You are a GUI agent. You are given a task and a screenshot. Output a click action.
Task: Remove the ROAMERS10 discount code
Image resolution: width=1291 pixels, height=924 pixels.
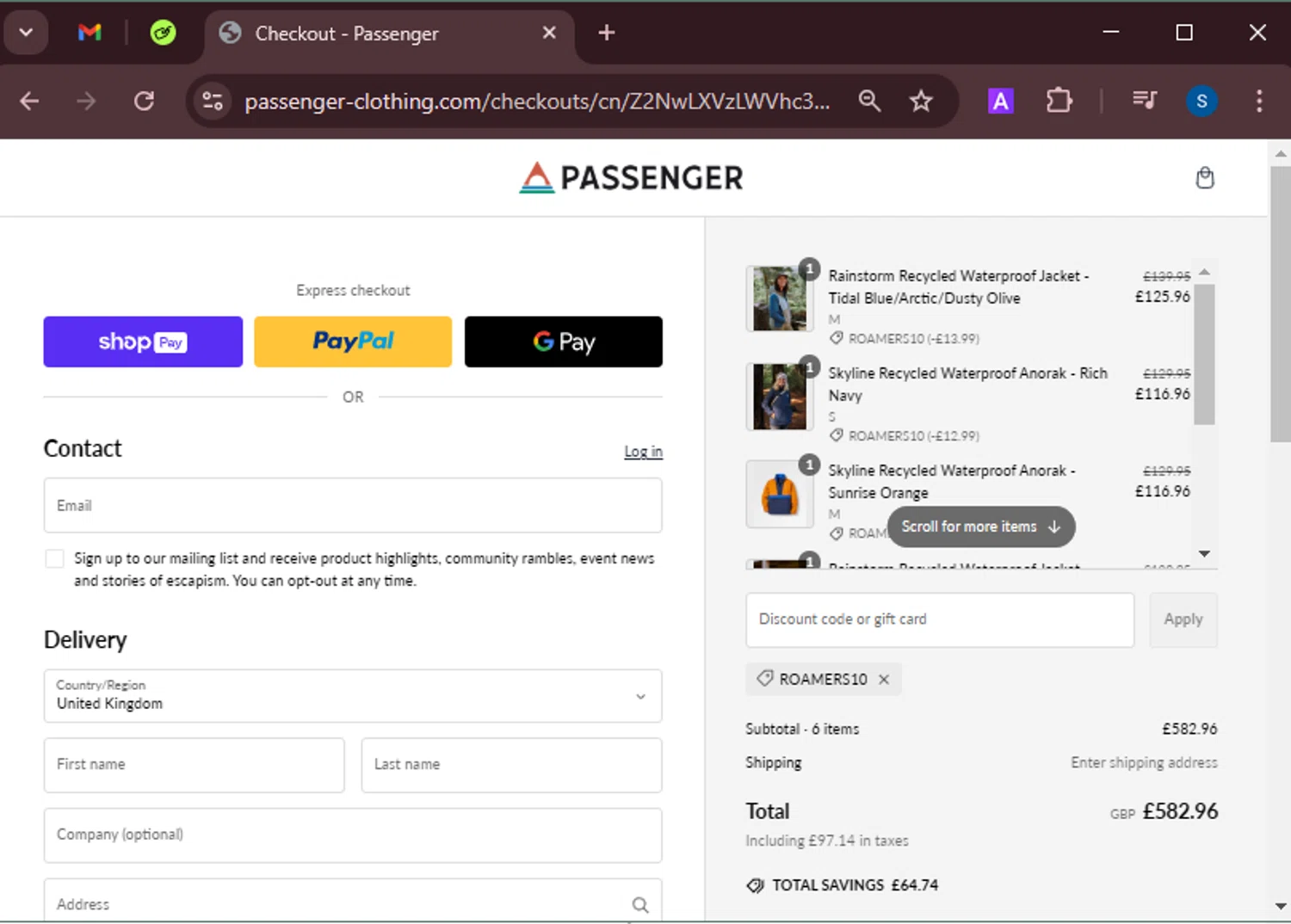click(x=884, y=679)
